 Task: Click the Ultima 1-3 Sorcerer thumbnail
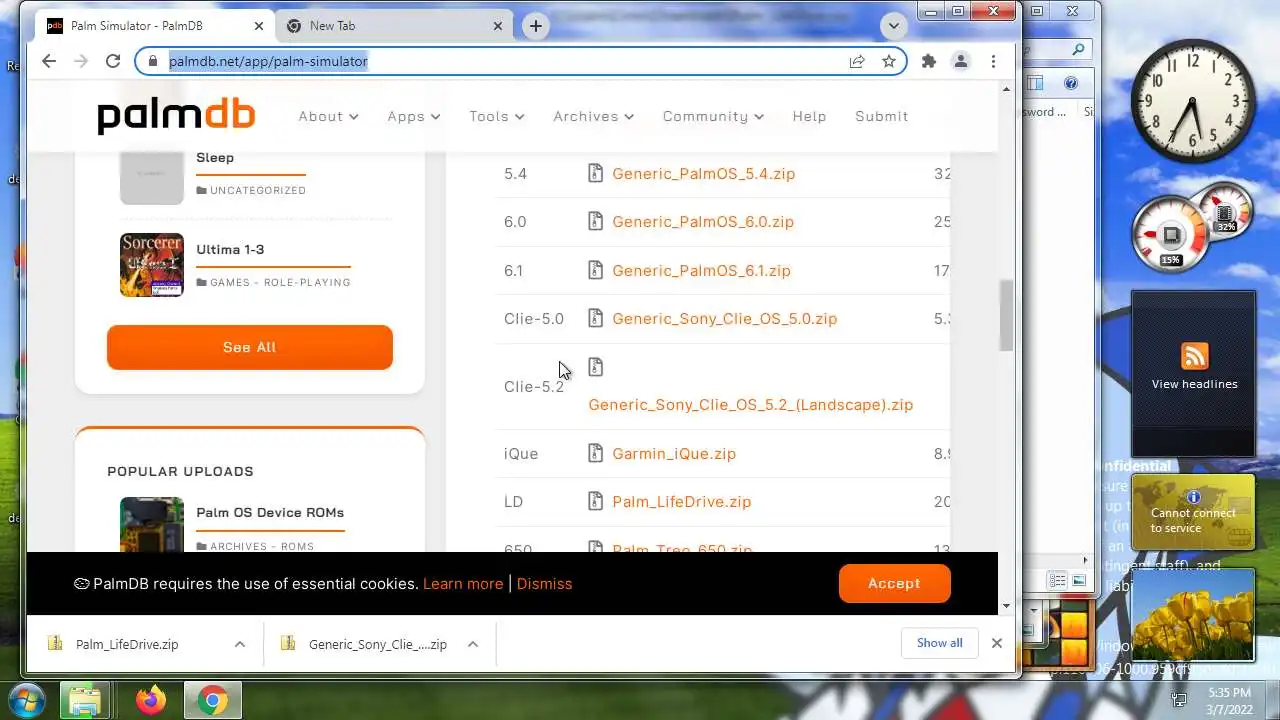click(x=152, y=265)
